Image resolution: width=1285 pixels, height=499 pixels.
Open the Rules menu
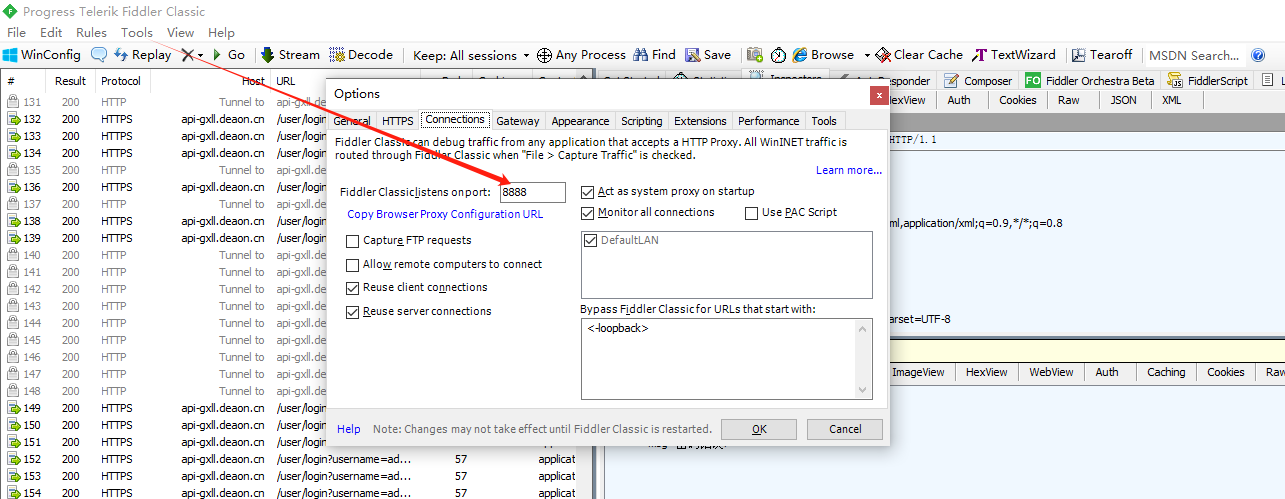click(x=91, y=33)
